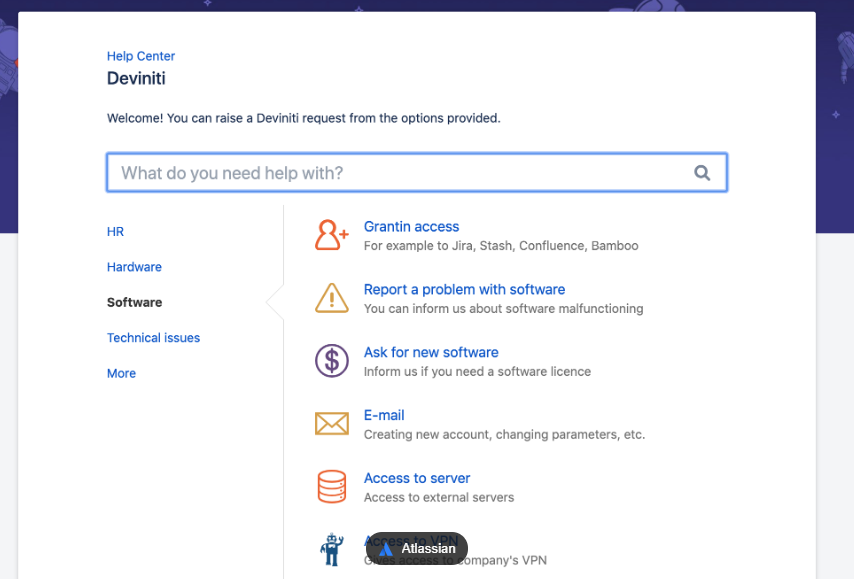Click the Atlassian badge

point(417,548)
